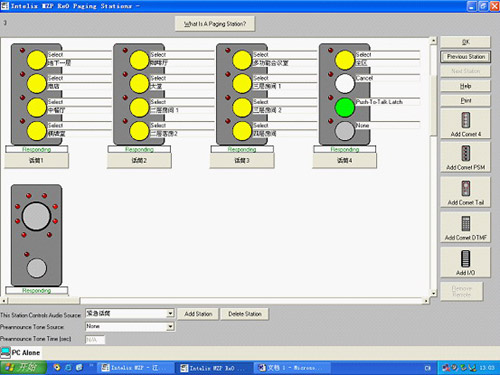Open the Audio Source dropdown
The height and width of the screenshot is (375, 500).
[x=170, y=313]
